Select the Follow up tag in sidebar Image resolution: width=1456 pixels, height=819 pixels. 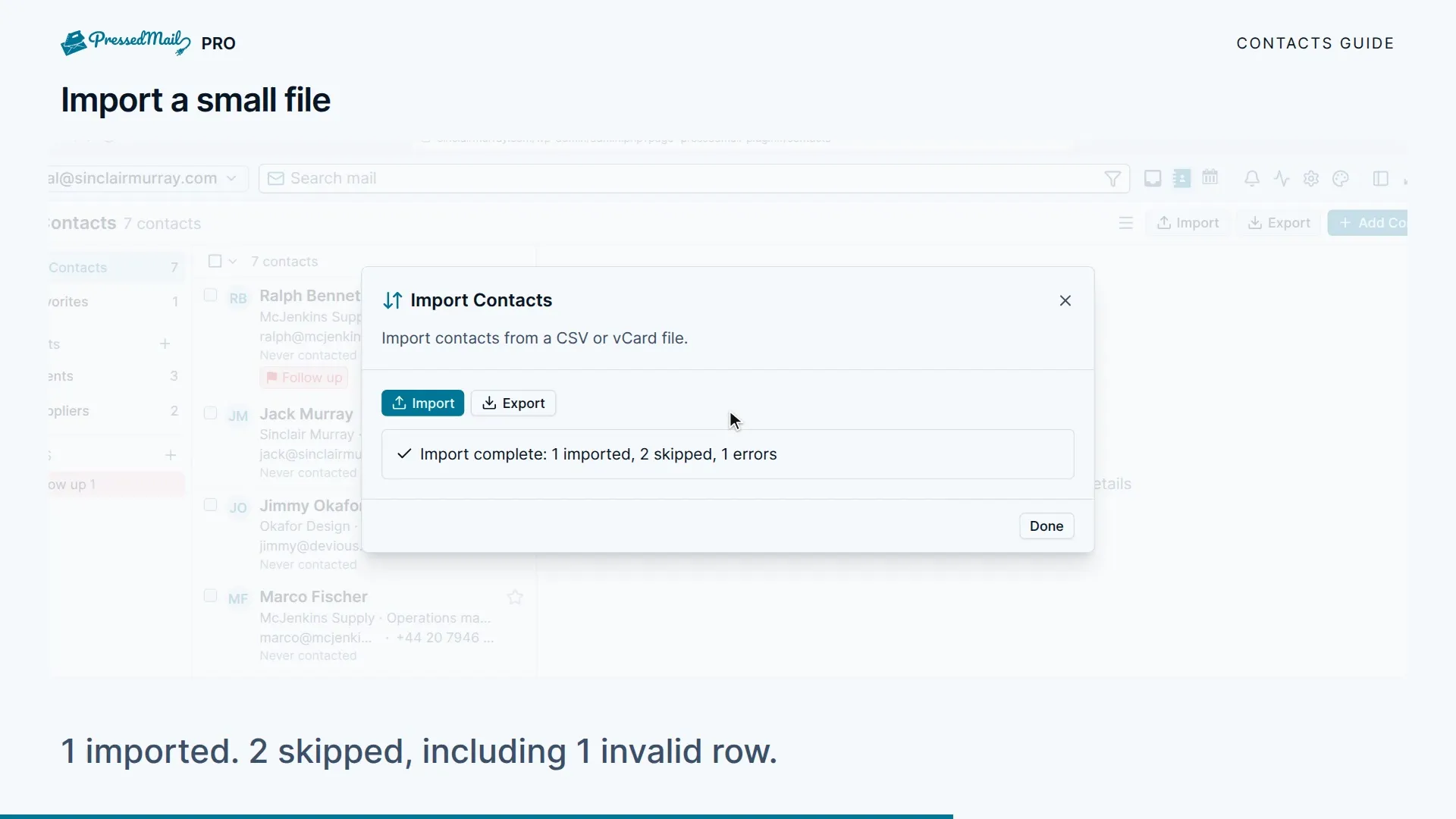(x=116, y=485)
